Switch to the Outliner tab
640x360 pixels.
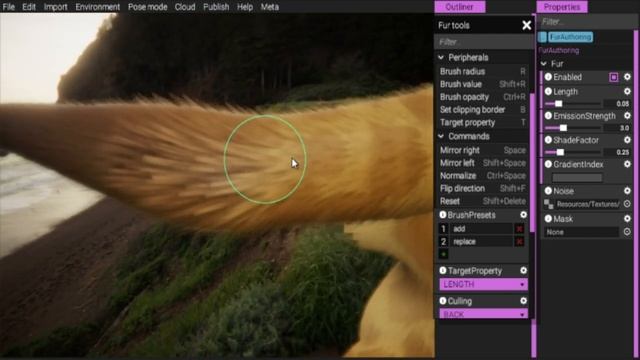460,7
